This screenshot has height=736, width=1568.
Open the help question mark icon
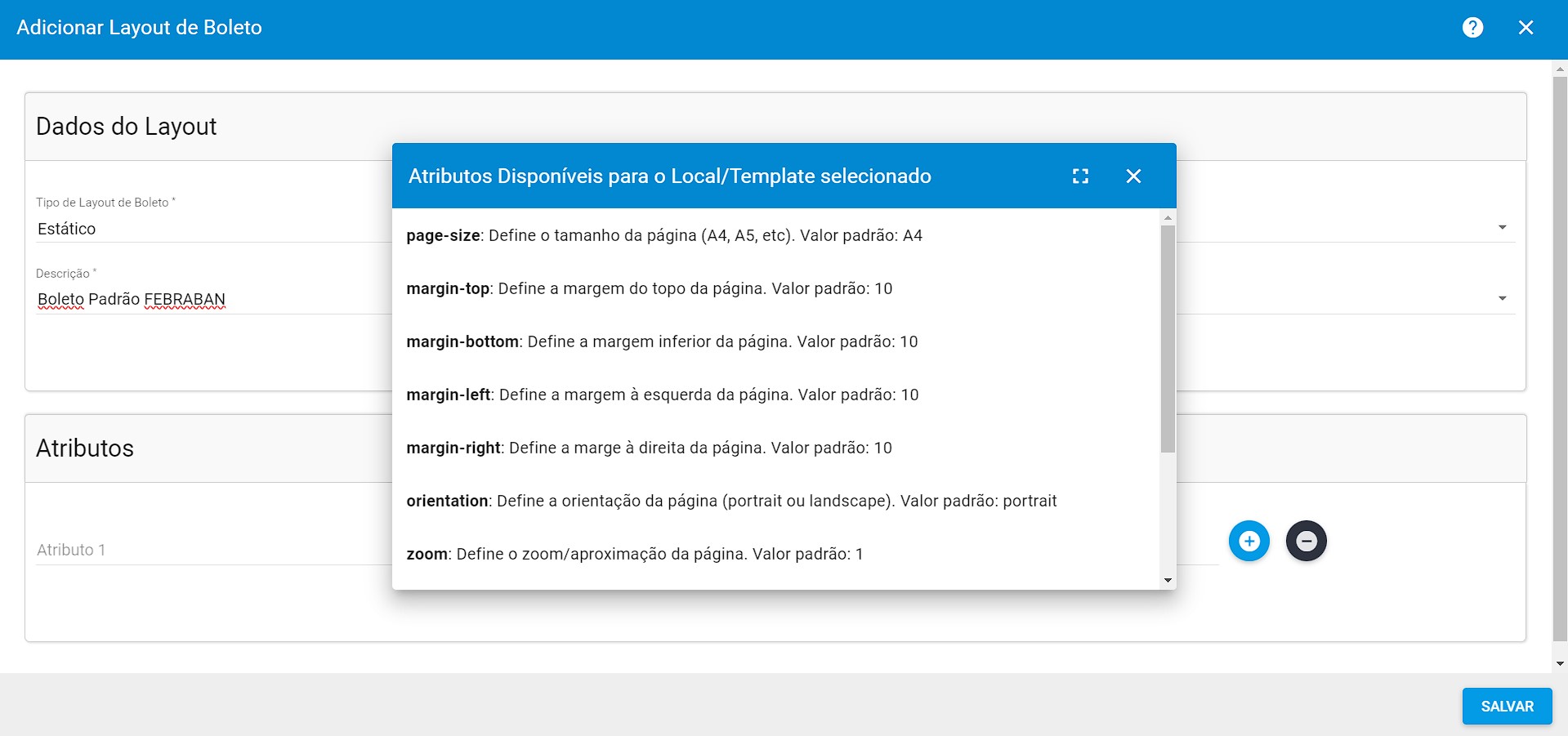(x=1472, y=28)
